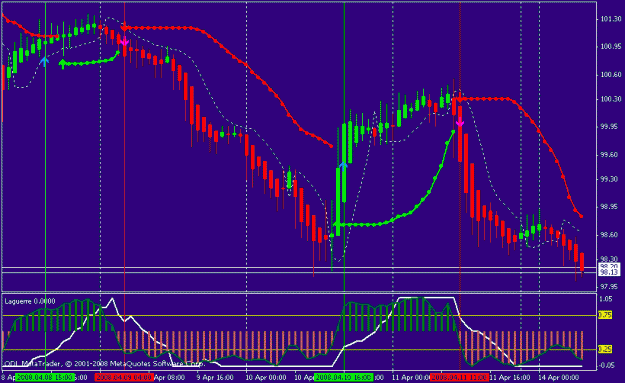Click the 11 Apr 16:00 time label
This screenshot has width=625, height=383.
pos(510,377)
